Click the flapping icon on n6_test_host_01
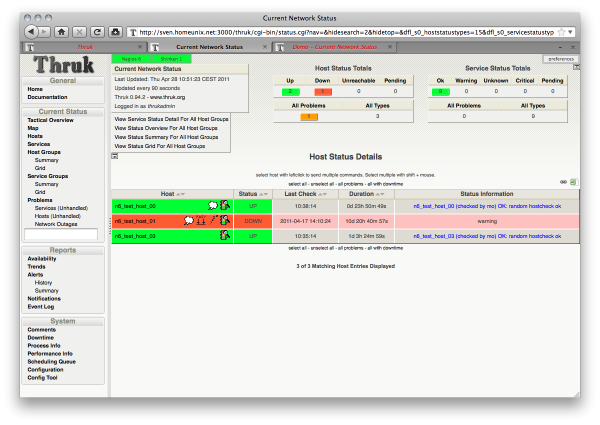Viewport: 600px width, 425px height. coord(213,220)
